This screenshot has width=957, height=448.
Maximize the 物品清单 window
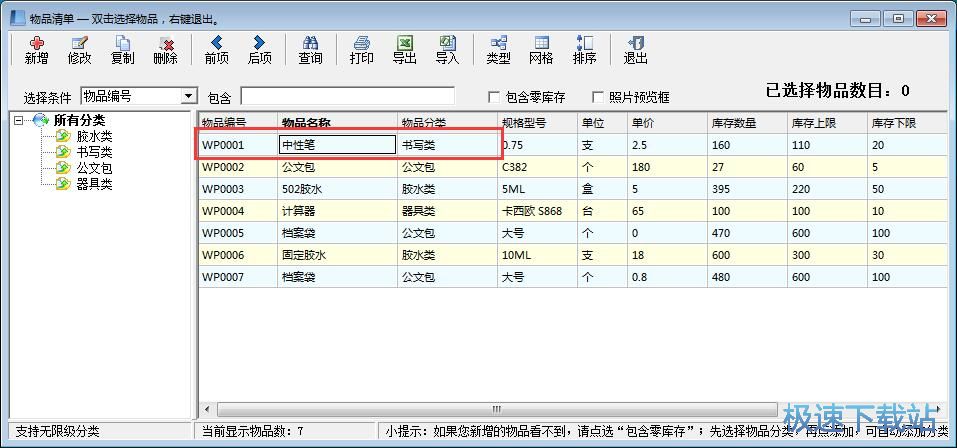(898, 18)
